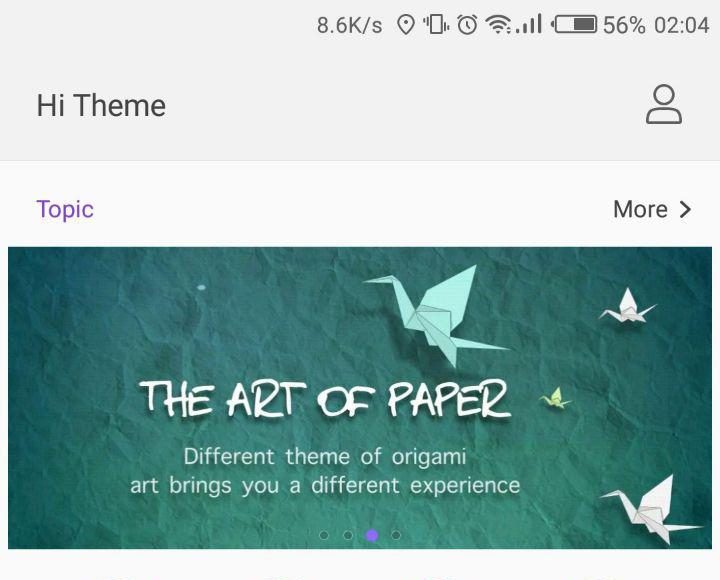
Task: Tap the cellular signal bars icon
Action: [x=529, y=24]
